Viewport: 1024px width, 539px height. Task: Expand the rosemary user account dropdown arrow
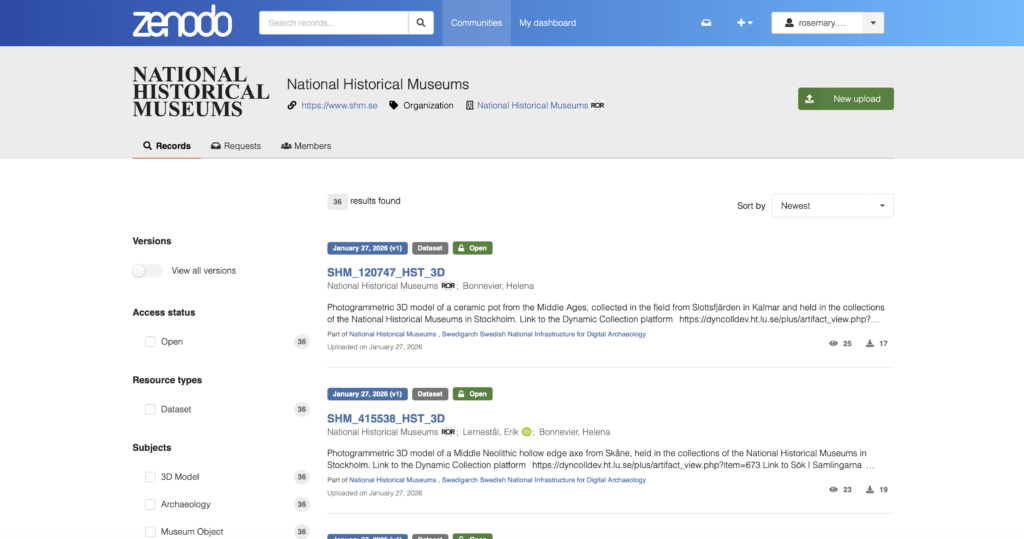[x=873, y=23]
